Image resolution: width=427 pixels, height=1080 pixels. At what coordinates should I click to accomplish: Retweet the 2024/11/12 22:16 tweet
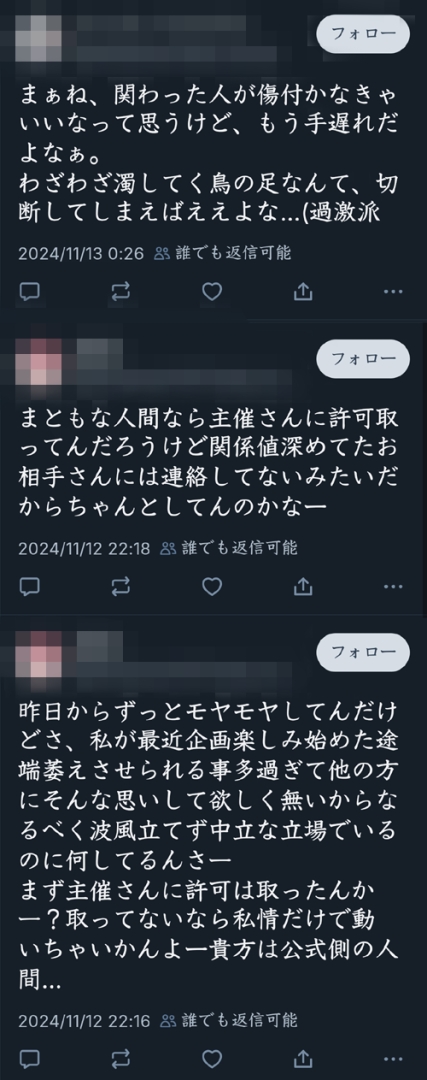[x=121, y=1059]
